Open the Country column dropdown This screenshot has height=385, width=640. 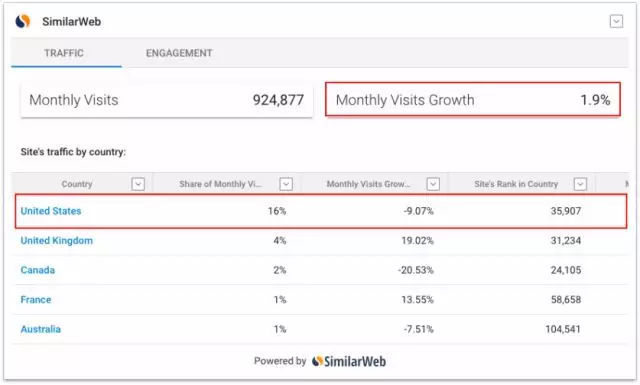coord(138,184)
